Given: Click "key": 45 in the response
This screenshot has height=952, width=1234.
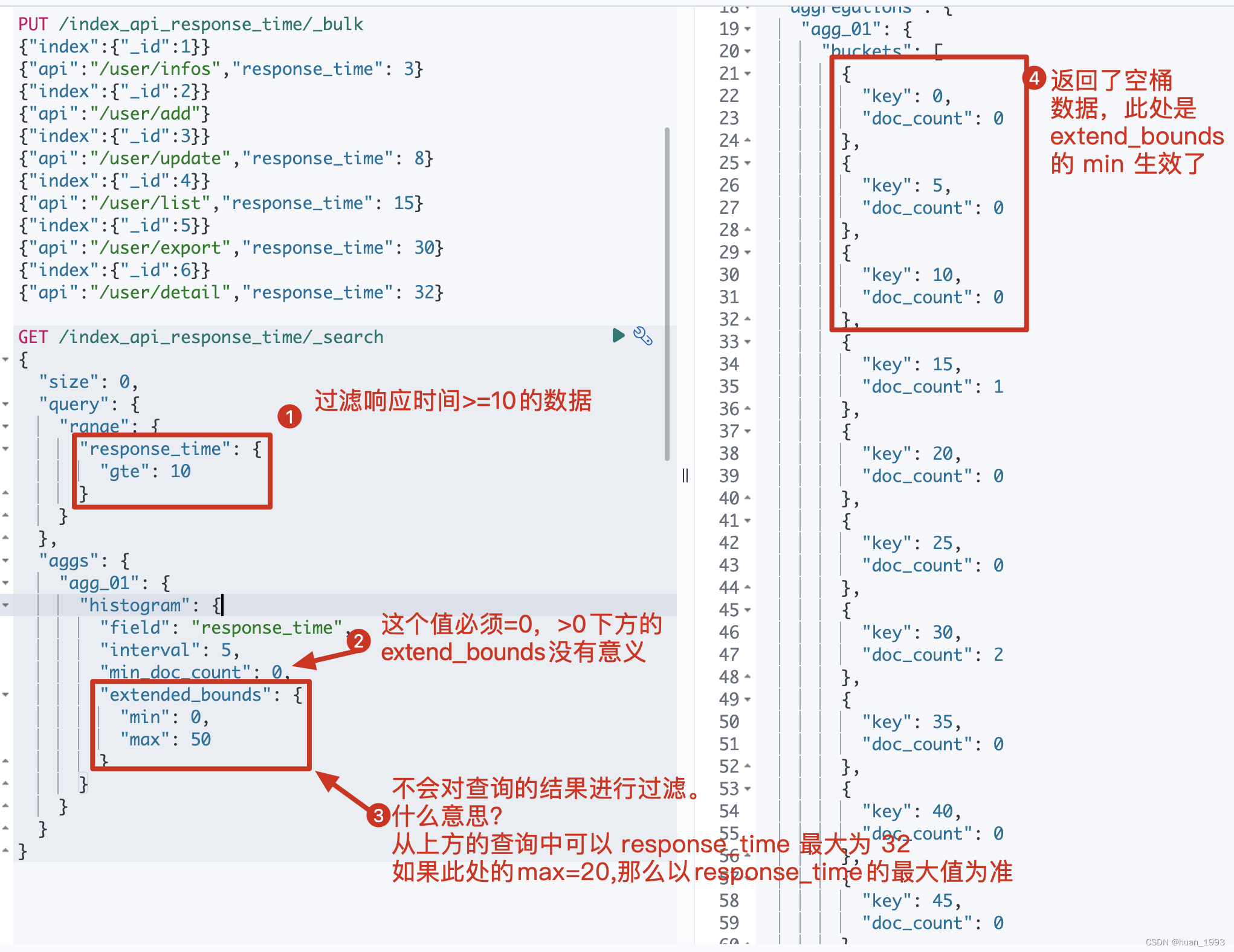Looking at the screenshot, I should [x=911, y=901].
